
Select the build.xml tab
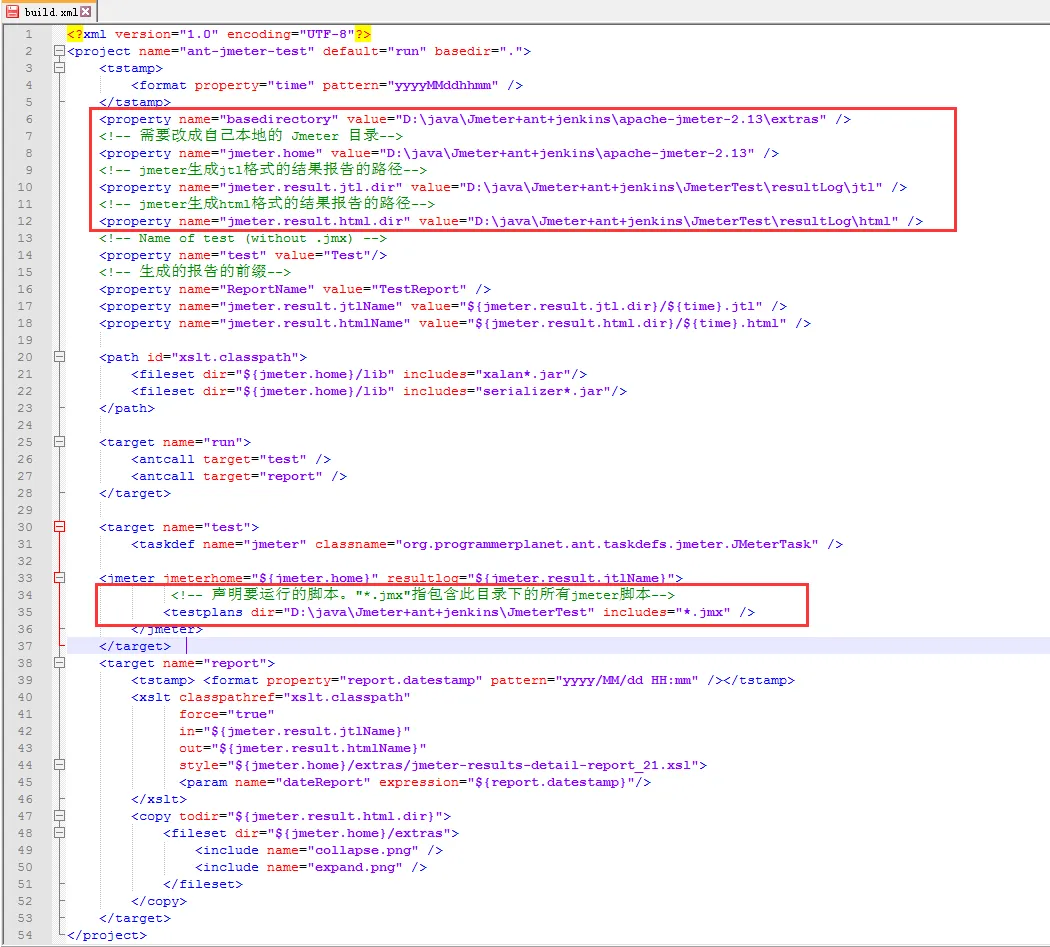coord(48,11)
